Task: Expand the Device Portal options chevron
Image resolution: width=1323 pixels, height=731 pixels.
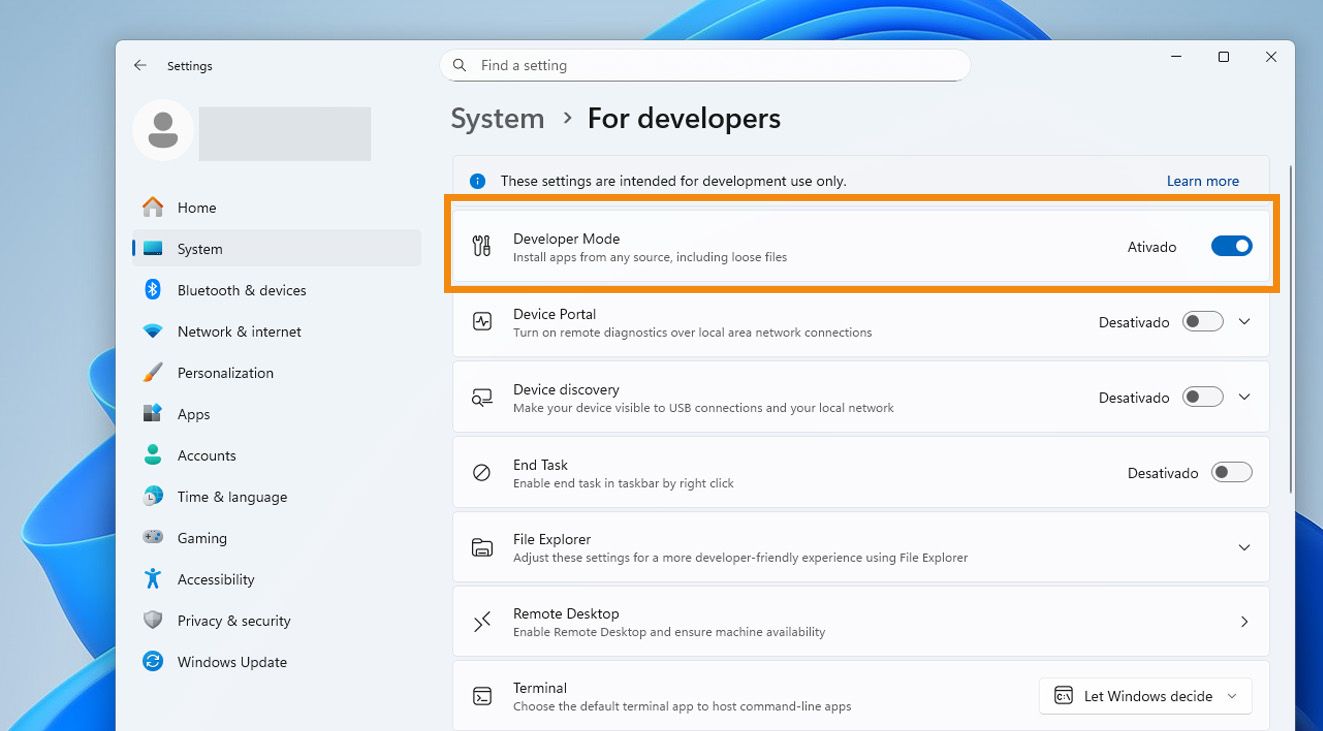Action: [x=1244, y=322]
